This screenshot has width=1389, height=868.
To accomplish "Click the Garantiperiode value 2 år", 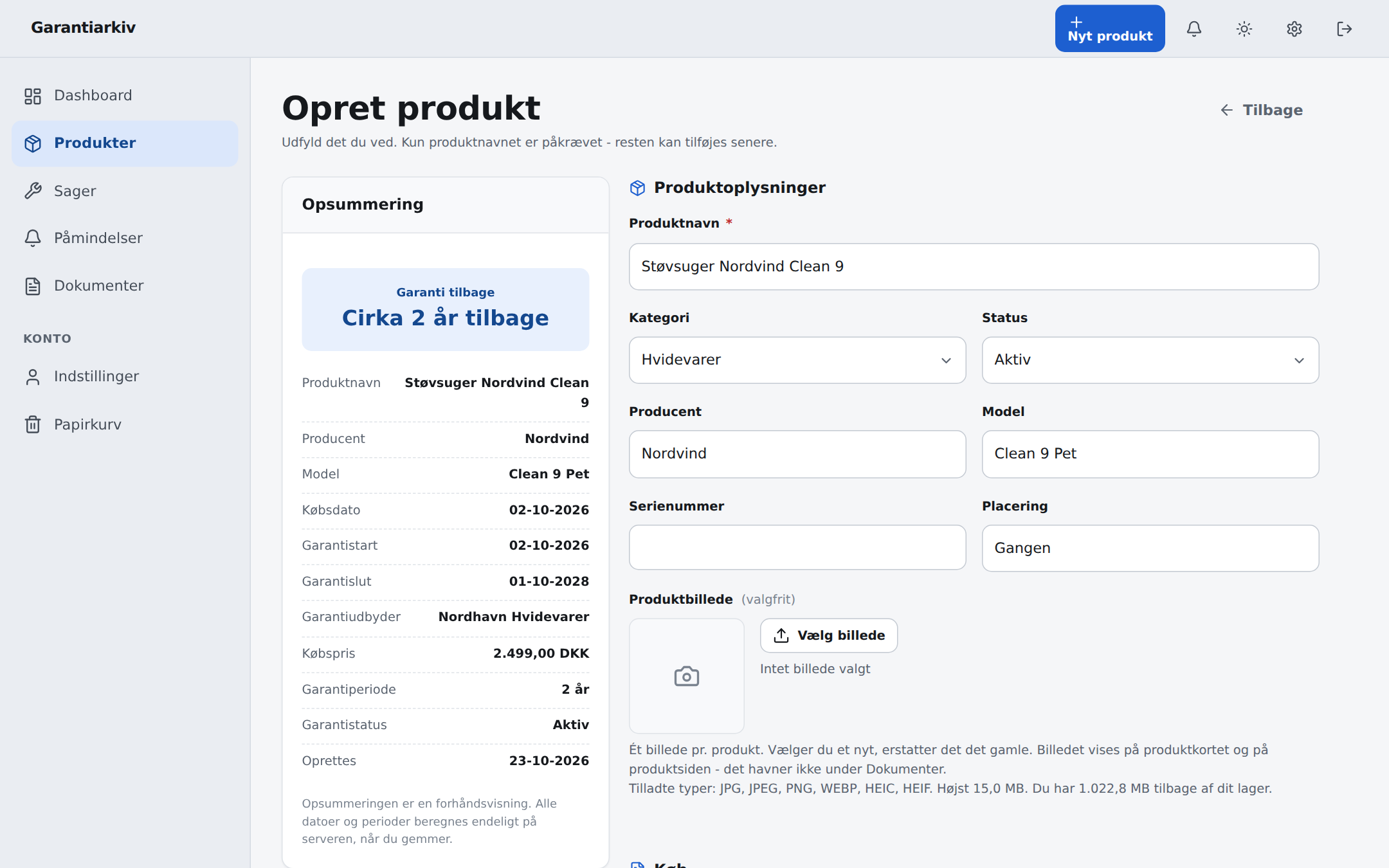I will coord(575,689).
